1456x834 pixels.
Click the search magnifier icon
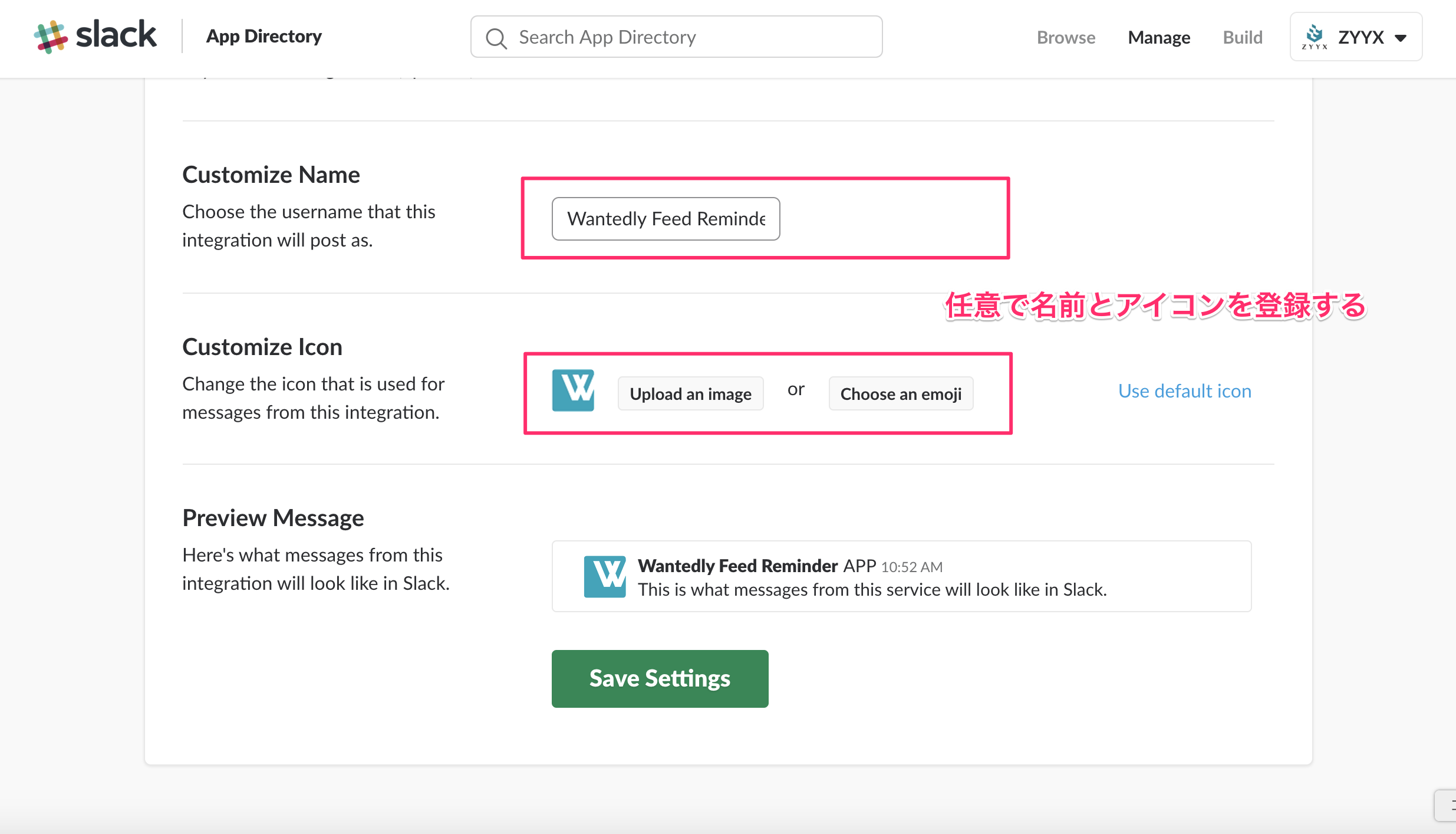point(496,38)
